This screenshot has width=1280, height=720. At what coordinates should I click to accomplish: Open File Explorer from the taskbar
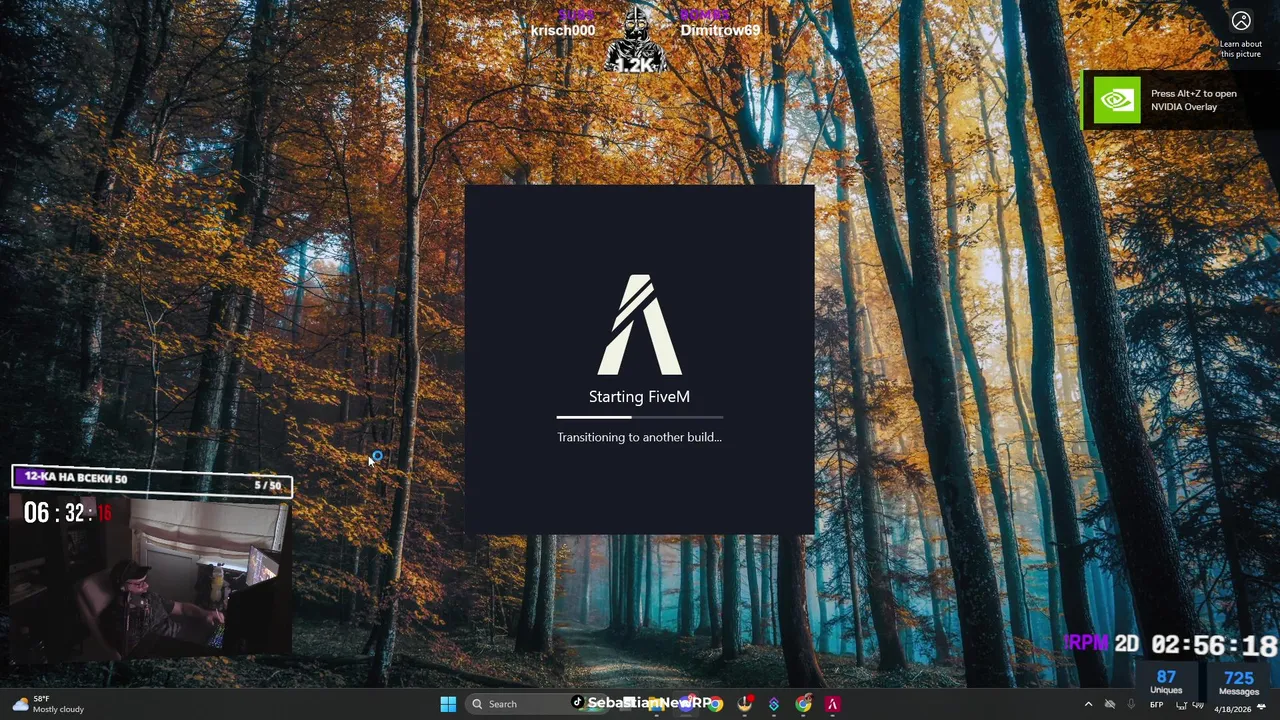point(656,704)
